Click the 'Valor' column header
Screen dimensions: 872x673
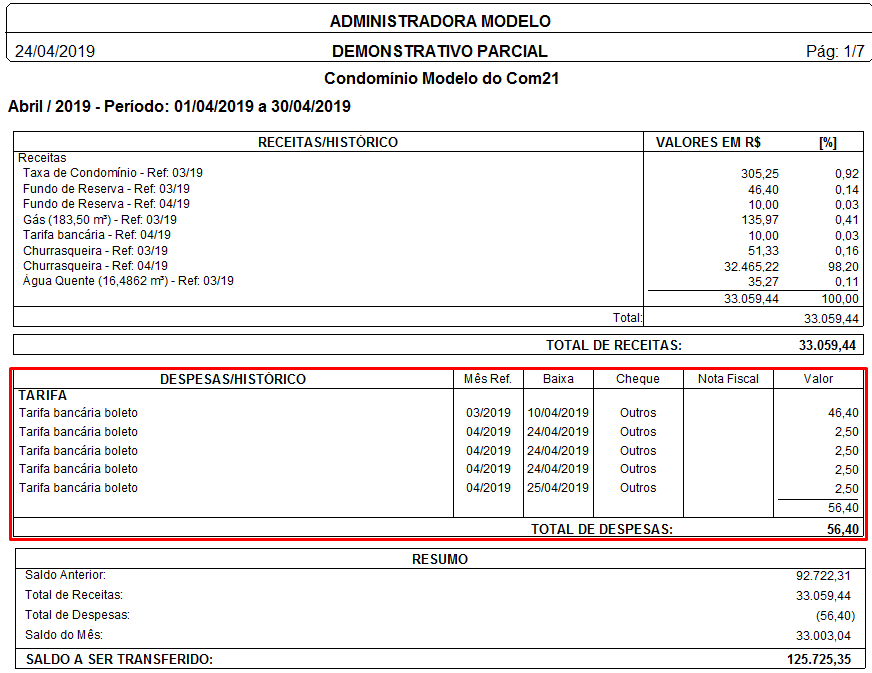click(x=818, y=379)
